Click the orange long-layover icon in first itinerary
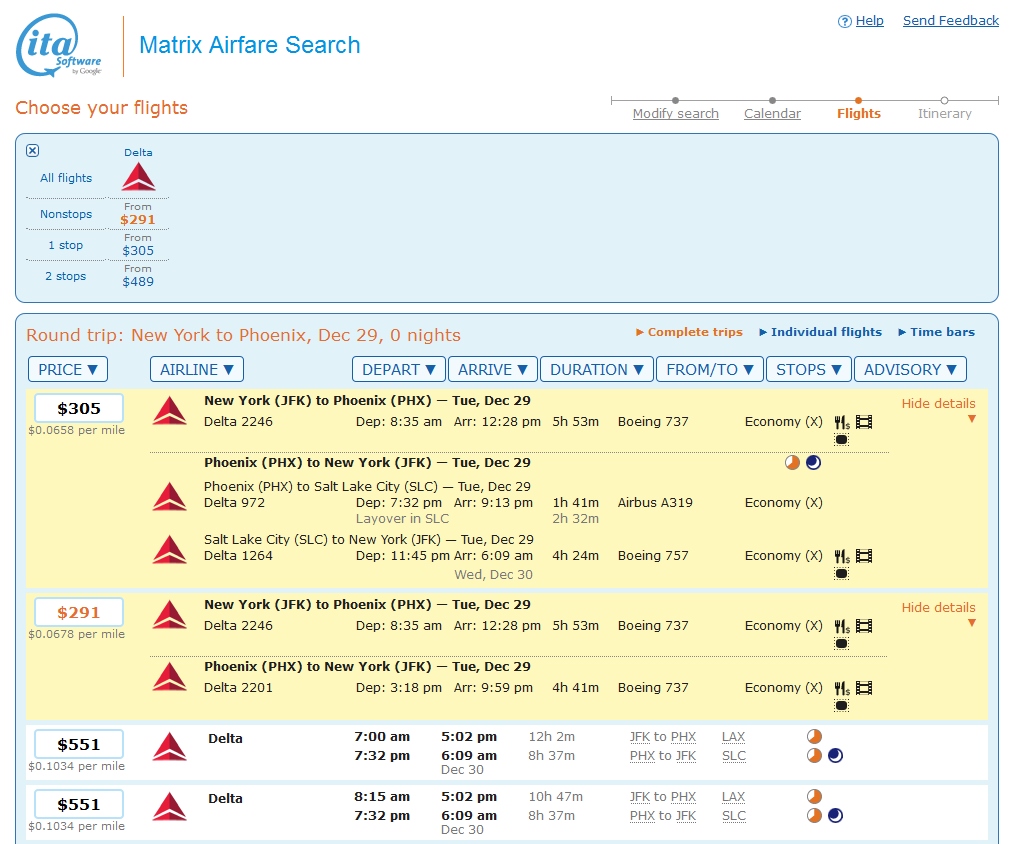Viewport: 1025px width, 844px height. pyautogui.click(x=792, y=463)
